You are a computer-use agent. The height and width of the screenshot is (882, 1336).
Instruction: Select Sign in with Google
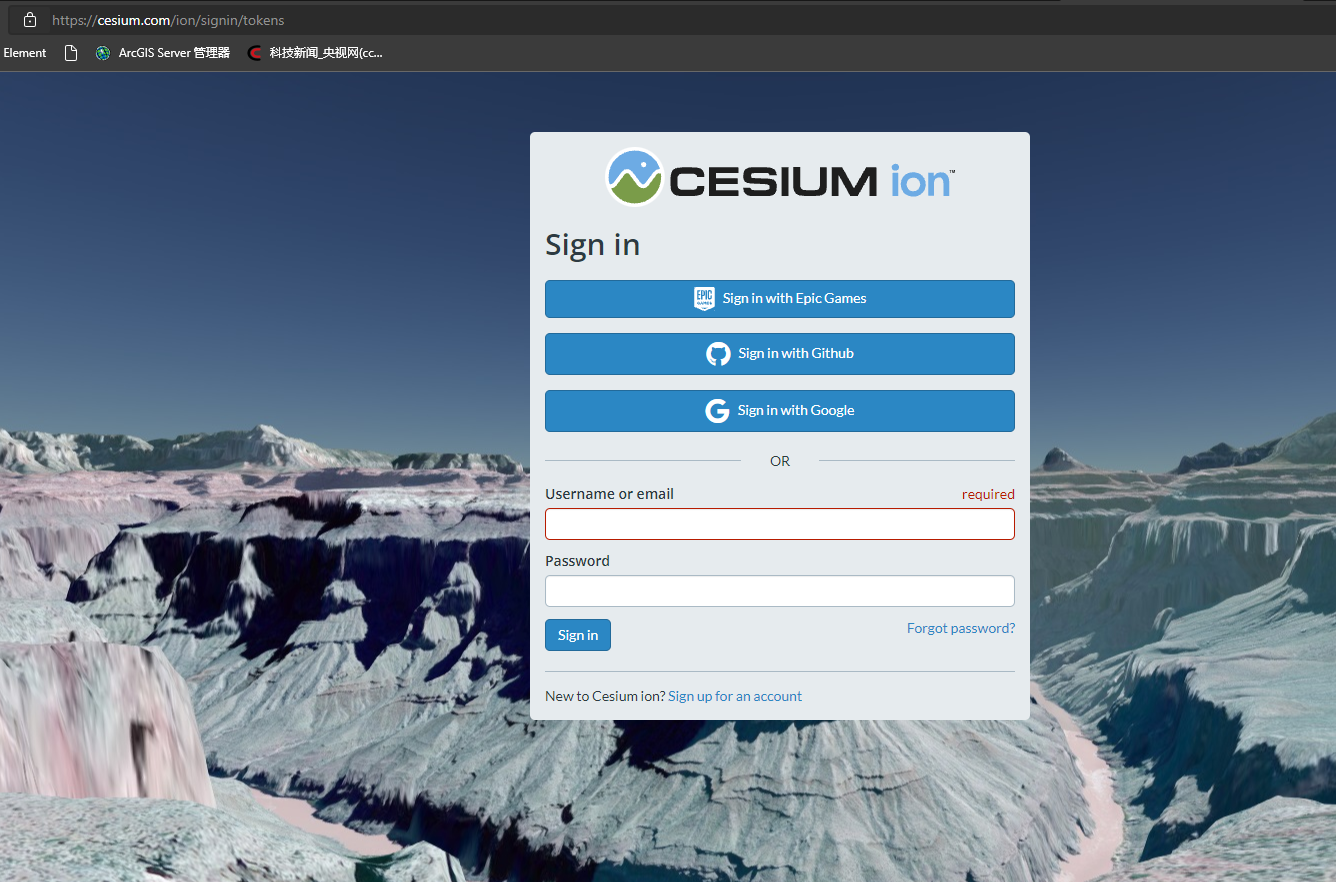point(780,410)
